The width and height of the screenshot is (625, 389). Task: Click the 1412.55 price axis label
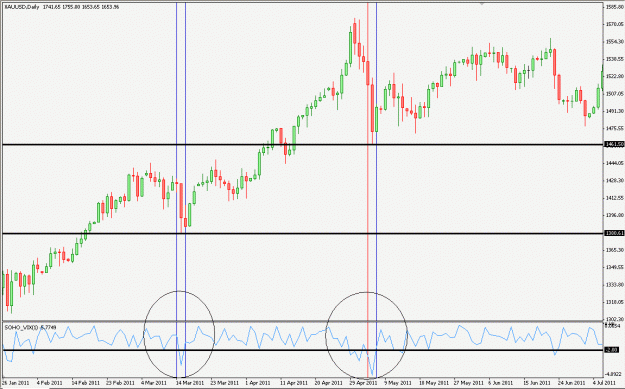[615, 198]
